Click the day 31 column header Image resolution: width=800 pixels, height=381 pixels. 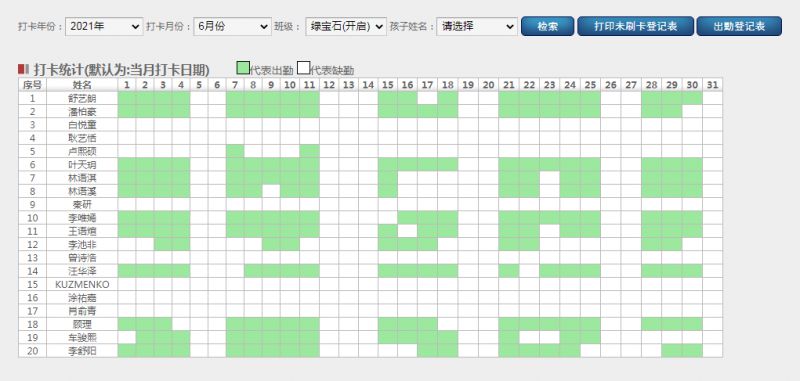[712, 85]
